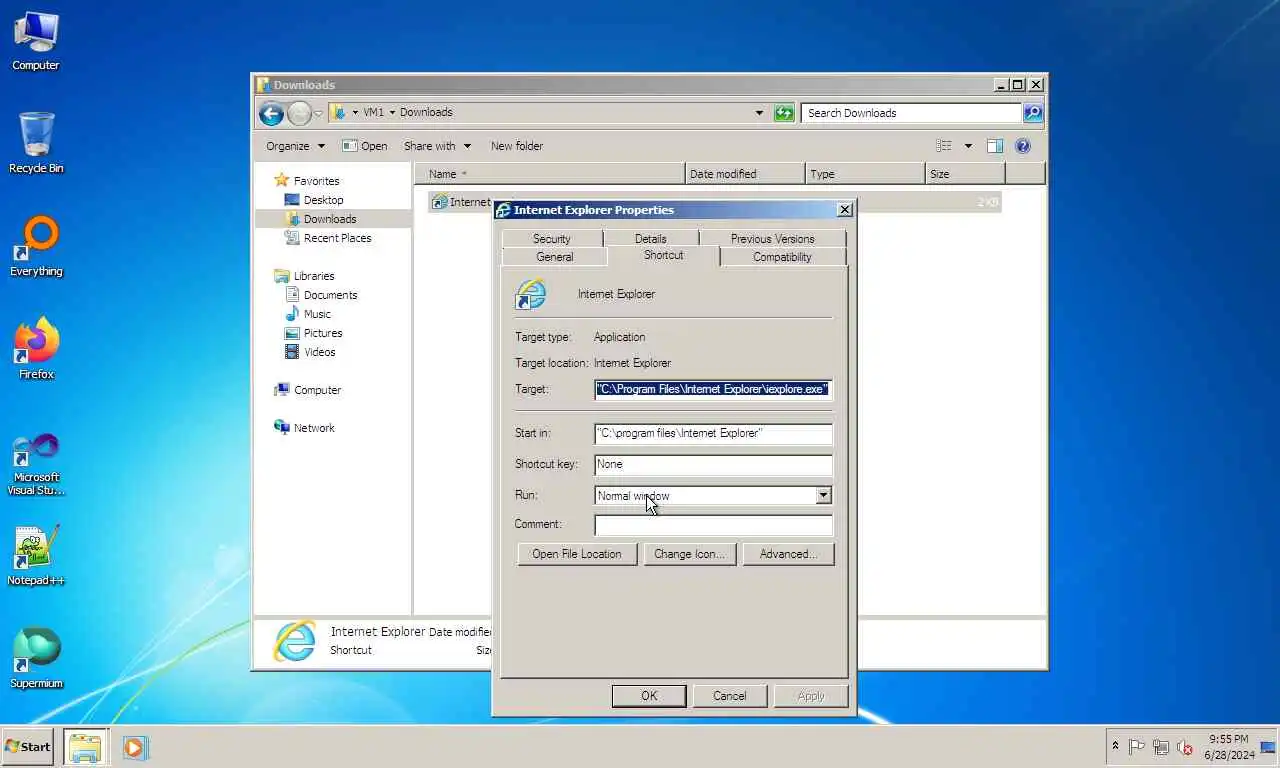Open the Run window style dropdown

(823, 495)
